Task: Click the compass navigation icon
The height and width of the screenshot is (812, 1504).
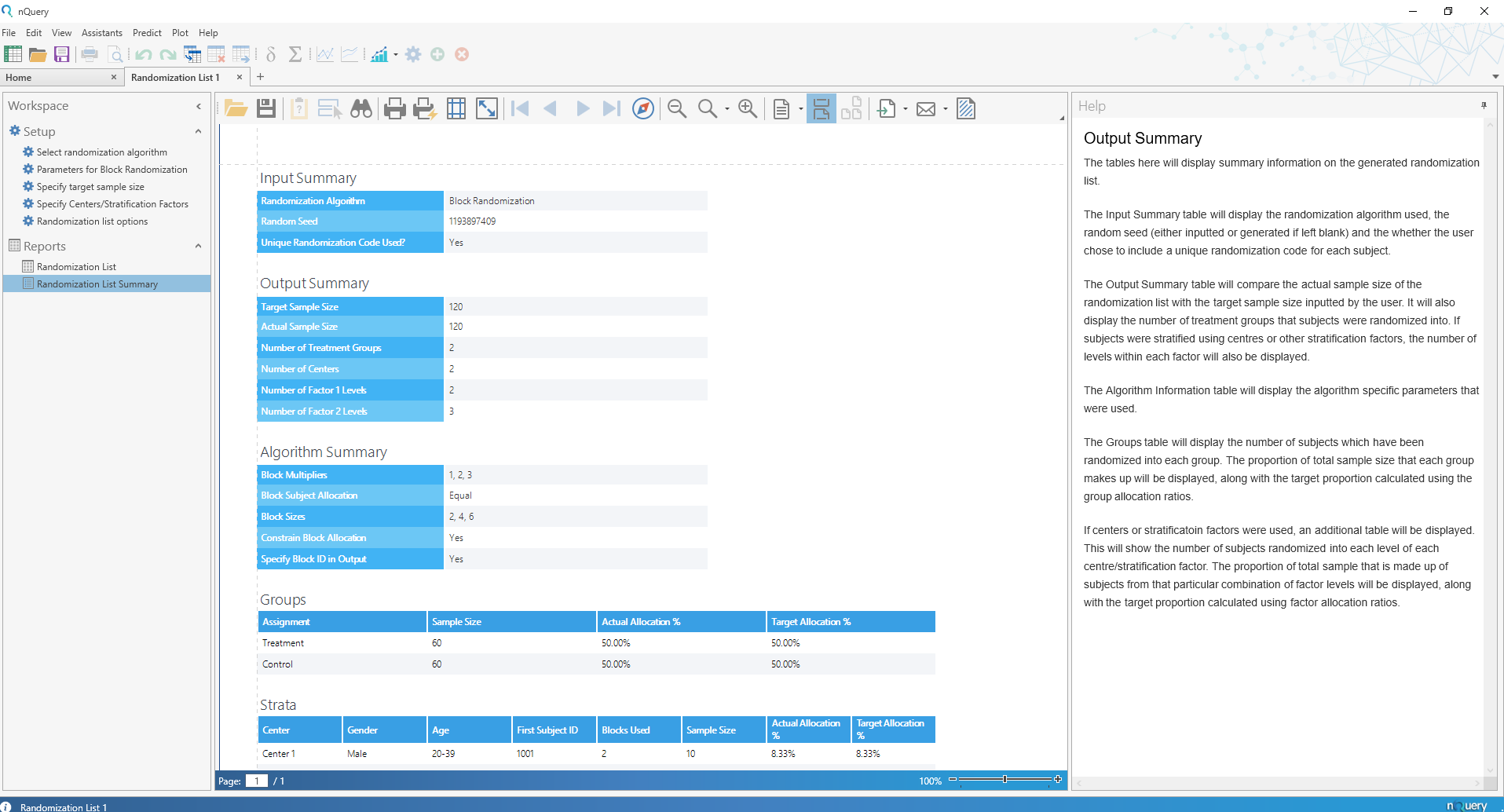Action: coord(642,108)
